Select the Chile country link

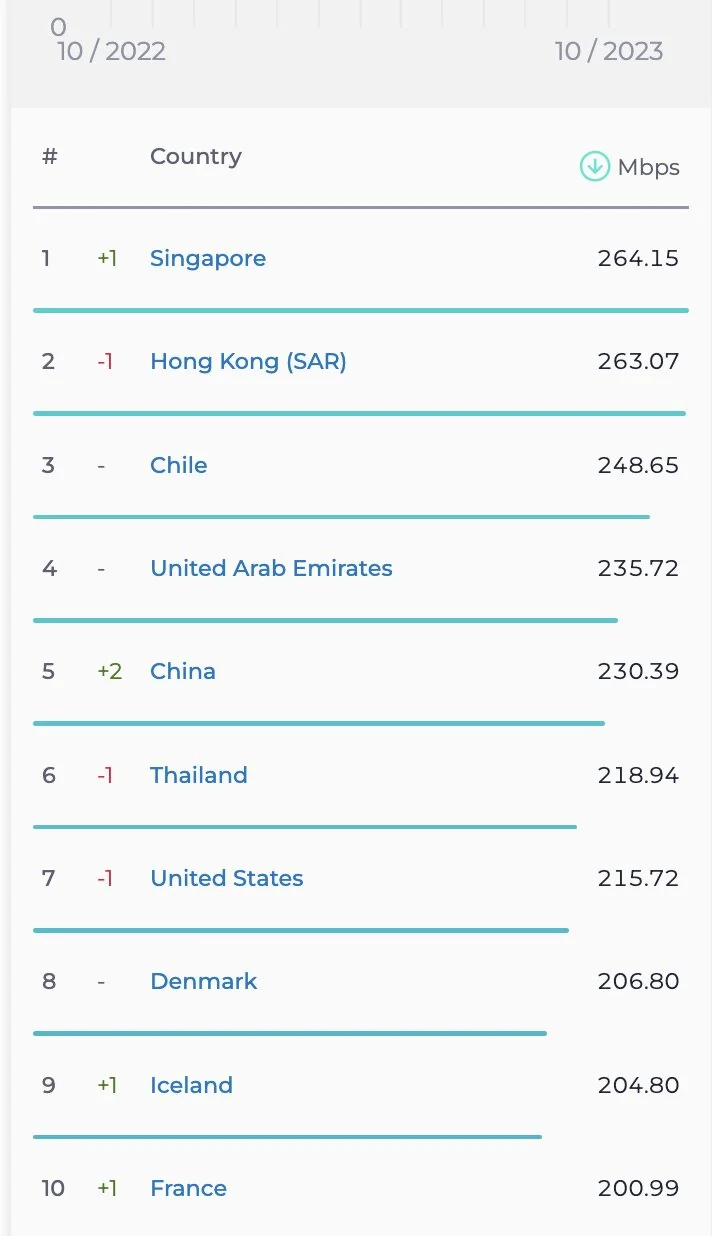(179, 465)
